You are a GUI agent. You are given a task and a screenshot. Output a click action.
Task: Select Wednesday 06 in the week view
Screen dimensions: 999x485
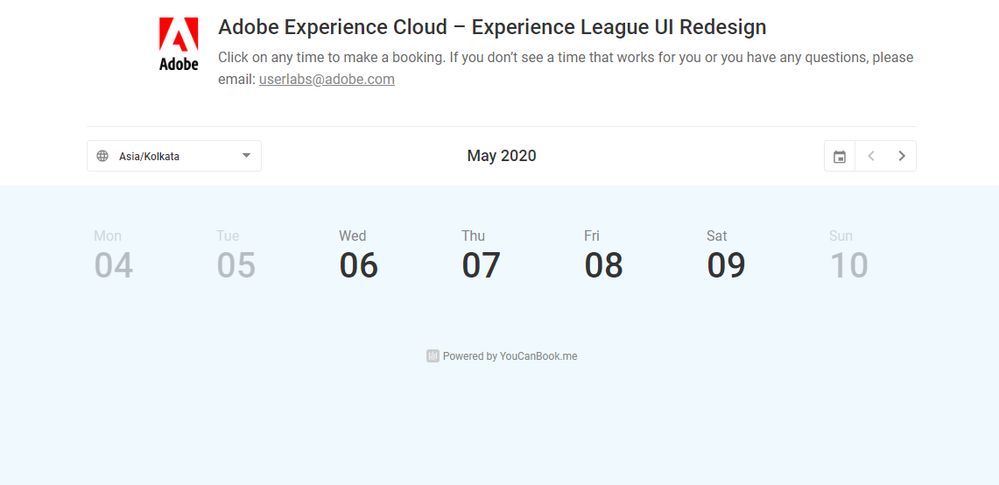(x=358, y=256)
